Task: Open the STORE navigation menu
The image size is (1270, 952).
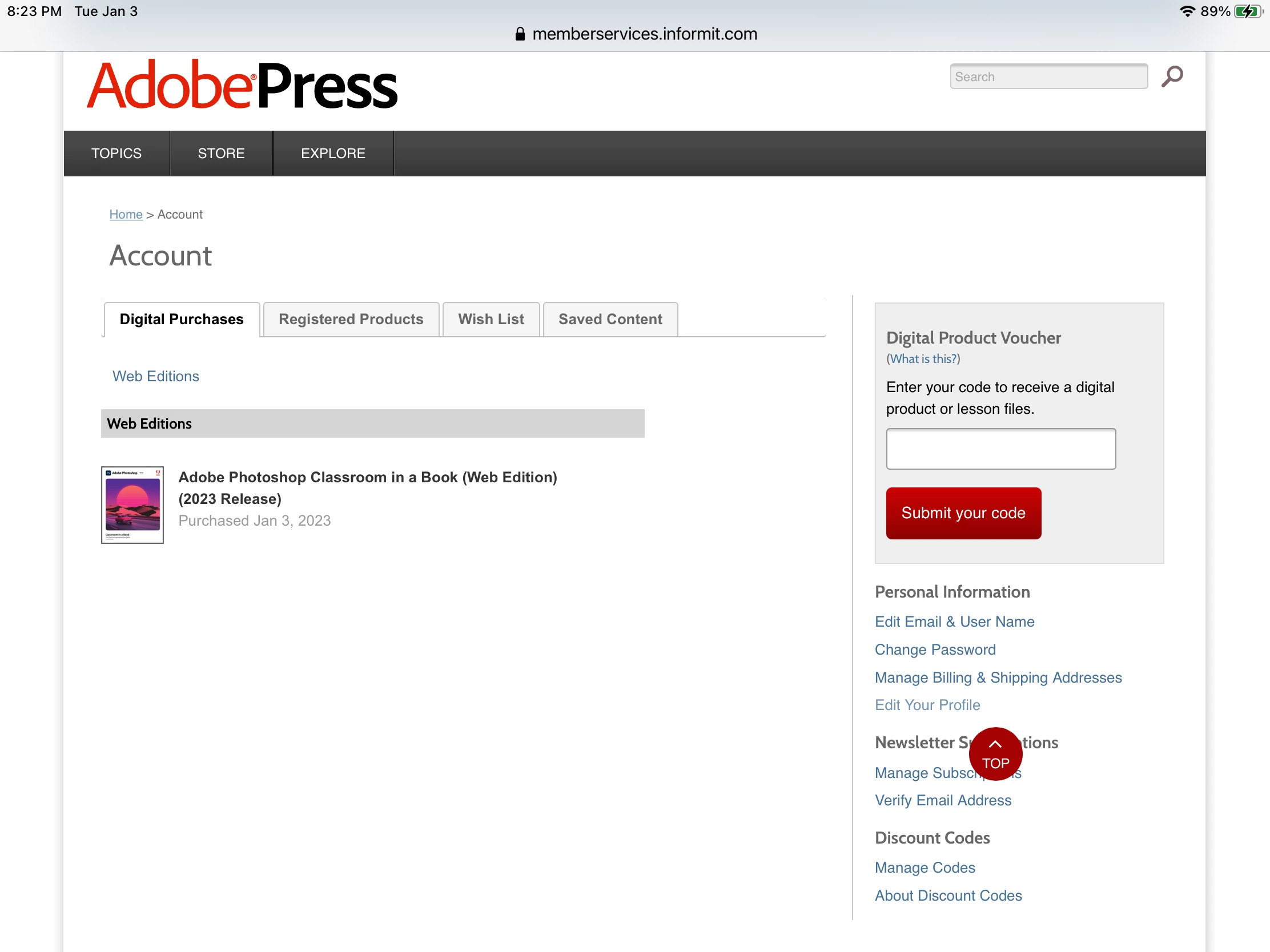Action: pyautogui.click(x=221, y=153)
